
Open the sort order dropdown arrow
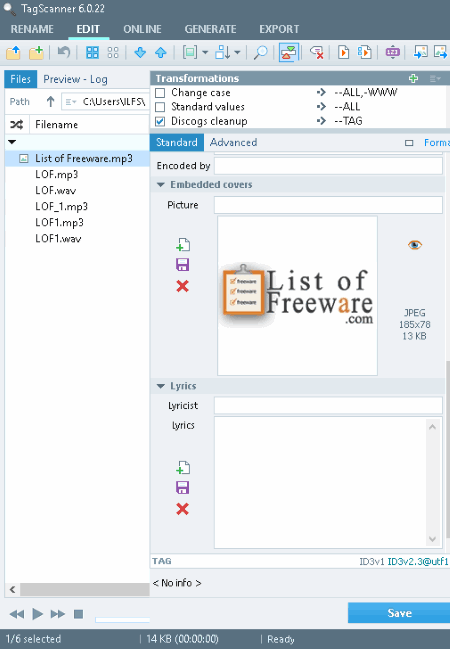pos(237,53)
